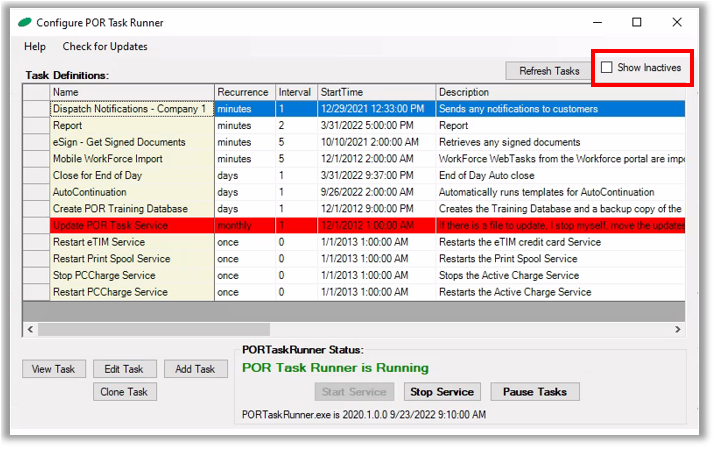Select the Dispatch Notifications - Company 1 row
This screenshot has width=725, height=451.
[x=129, y=109]
